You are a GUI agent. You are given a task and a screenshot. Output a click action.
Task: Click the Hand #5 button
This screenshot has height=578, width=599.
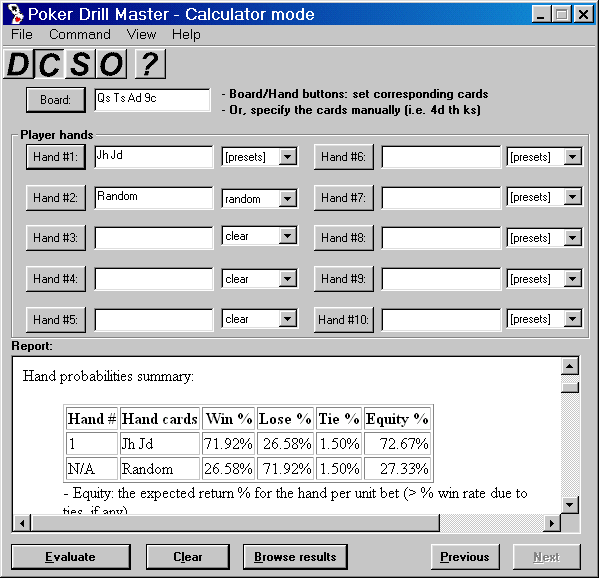pyautogui.click(x=56, y=319)
